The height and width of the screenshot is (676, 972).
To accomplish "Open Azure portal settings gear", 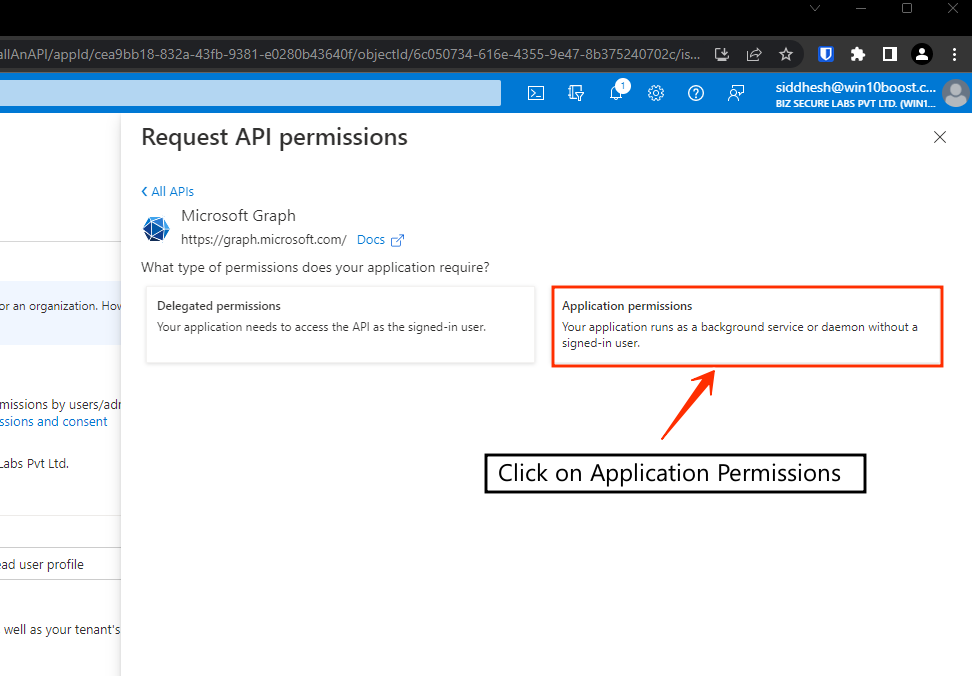I will (x=656, y=93).
